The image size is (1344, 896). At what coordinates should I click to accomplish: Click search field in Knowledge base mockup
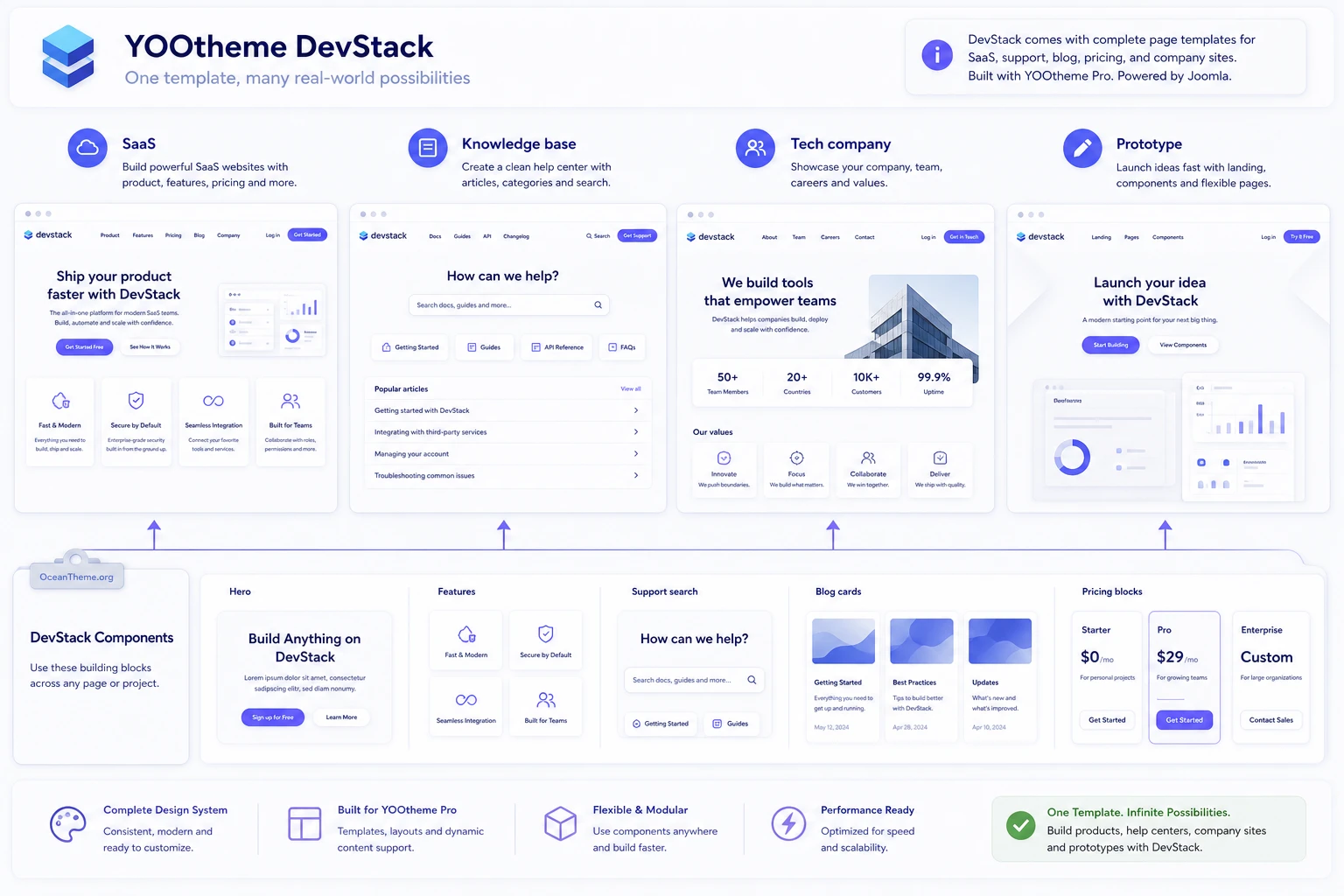[x=509, y=305]
